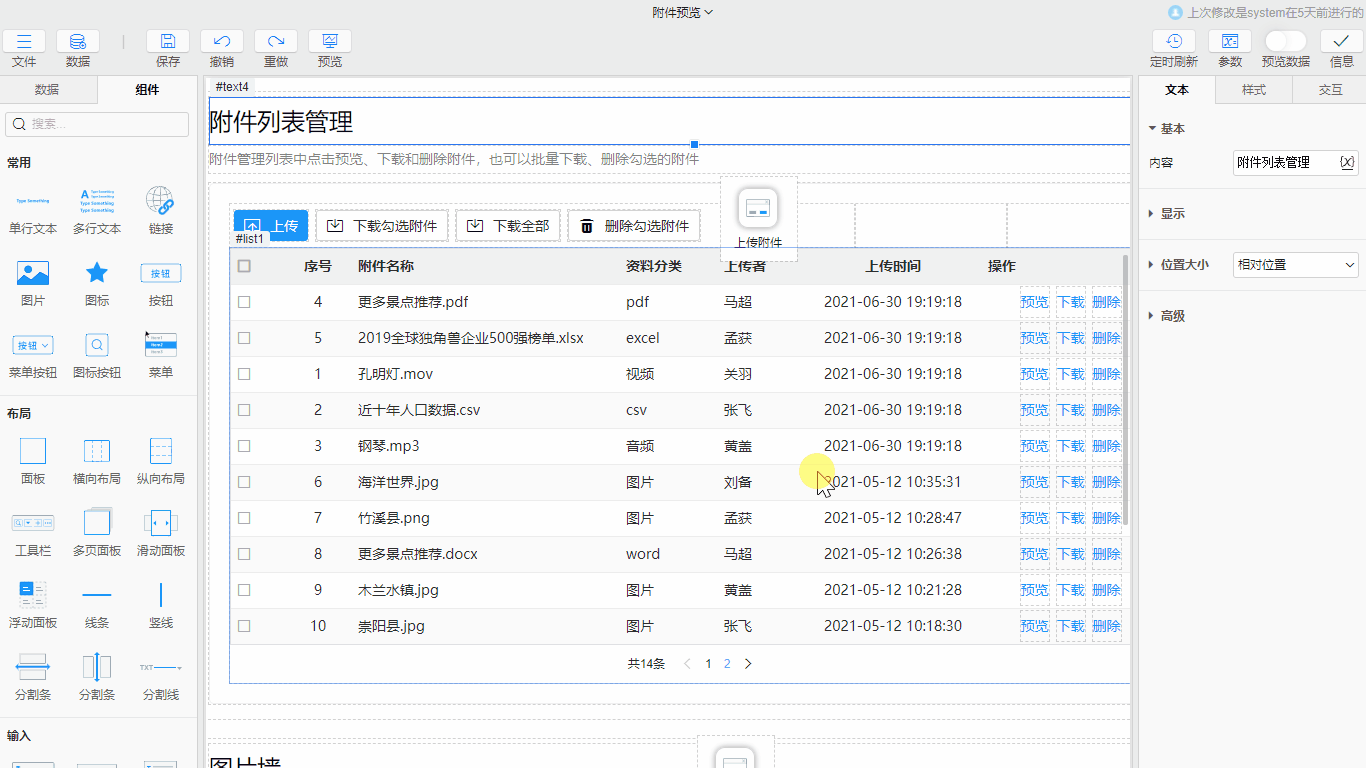Click the 参数 parameters icon
Viewport: 1366px width, 768px height.
point(1228,44)
